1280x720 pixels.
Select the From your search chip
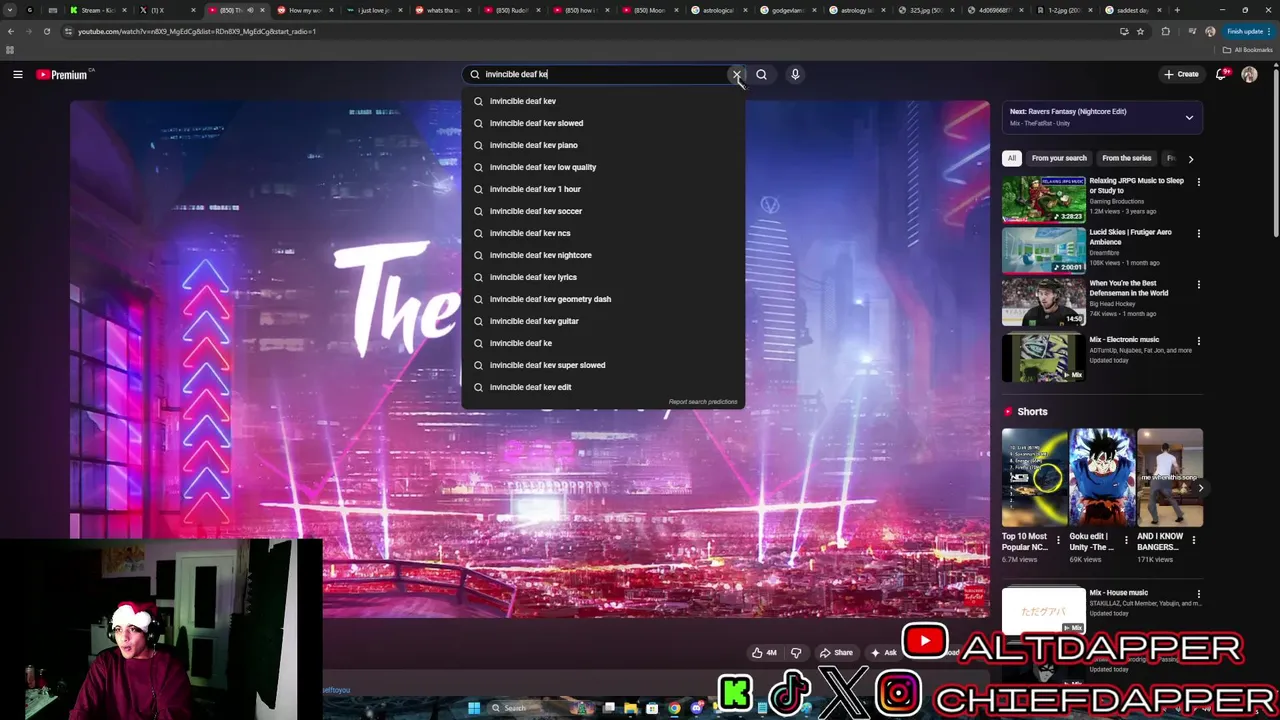pyautogui.click(x=1059, y=158)
